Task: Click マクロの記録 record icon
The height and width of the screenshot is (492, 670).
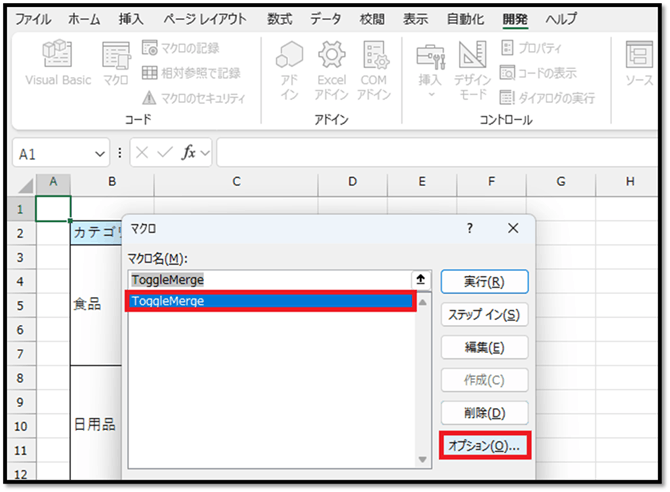Action: [150, 47]
